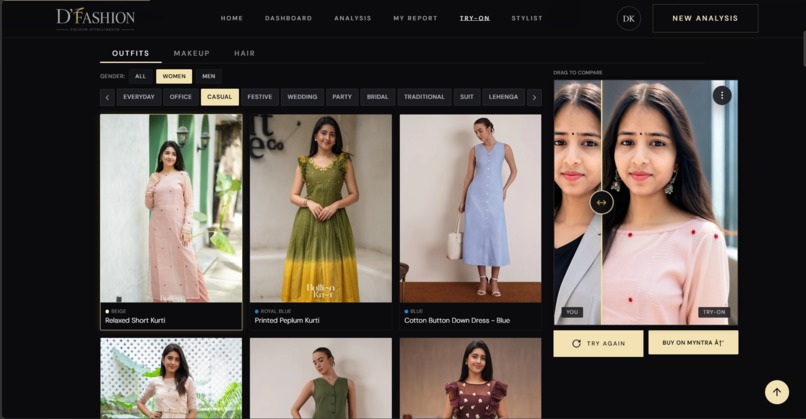806x419 pixels.
Task: Switch to the Makeup tab
Action: [191, 53]
